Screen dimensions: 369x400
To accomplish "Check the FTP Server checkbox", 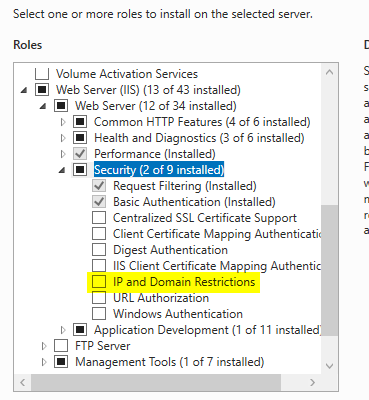I will (x=61, y=346).
